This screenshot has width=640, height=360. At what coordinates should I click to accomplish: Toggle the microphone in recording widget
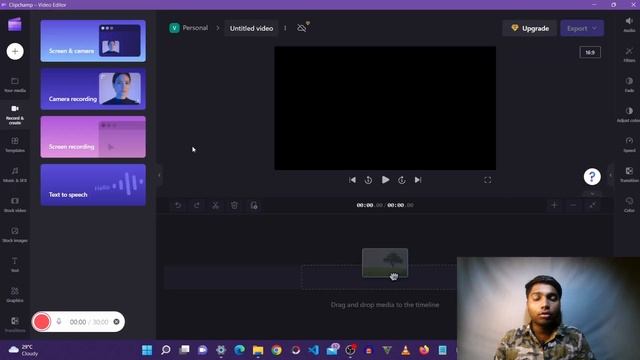[59, 322]
